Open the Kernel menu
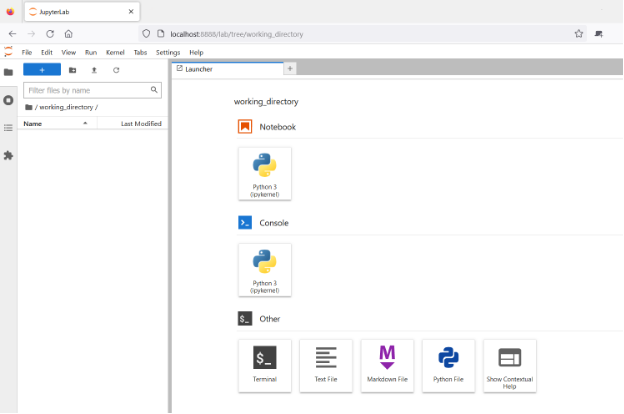 (x=114, y=52)
